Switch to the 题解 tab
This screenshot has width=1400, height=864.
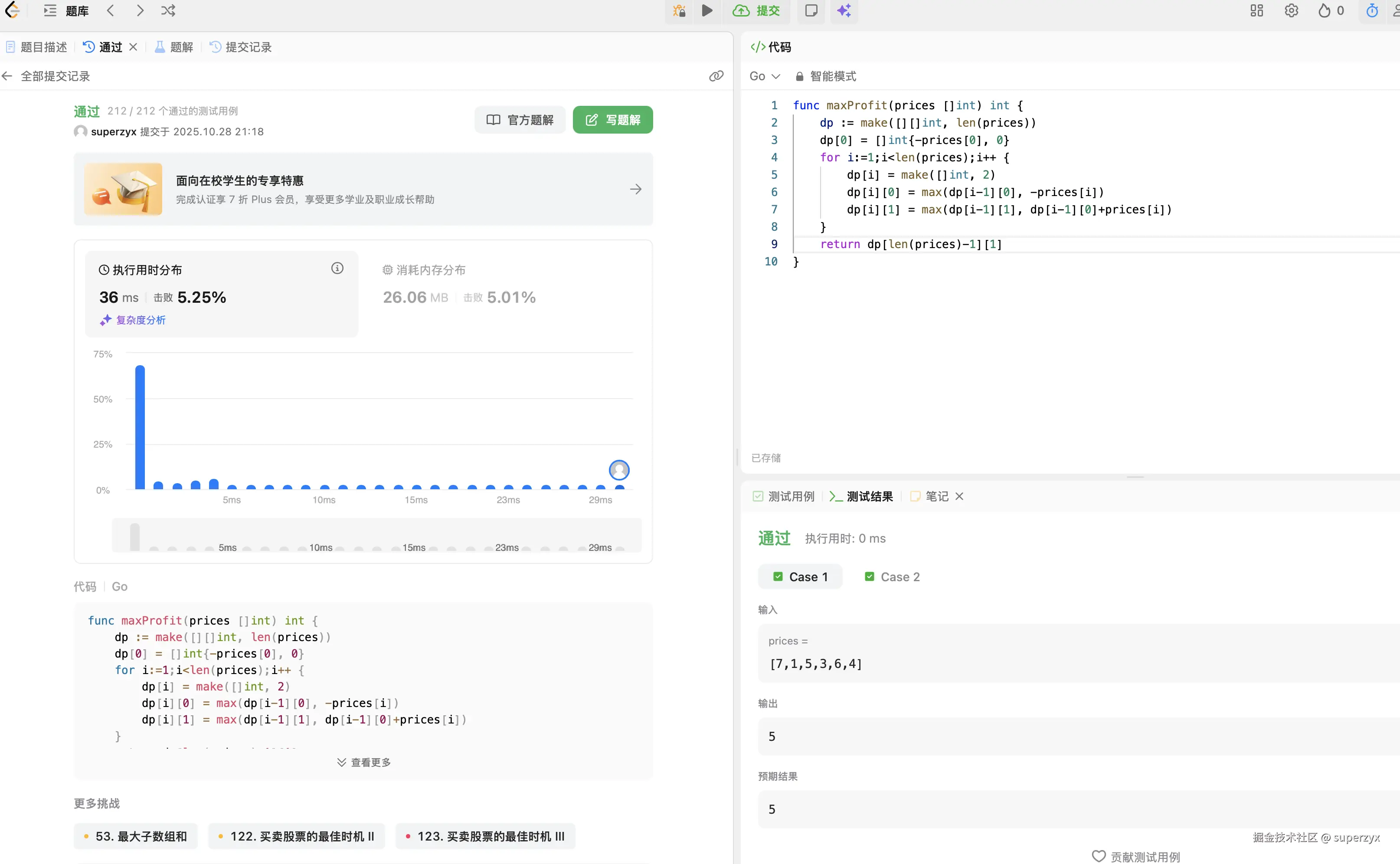[174, 47]
